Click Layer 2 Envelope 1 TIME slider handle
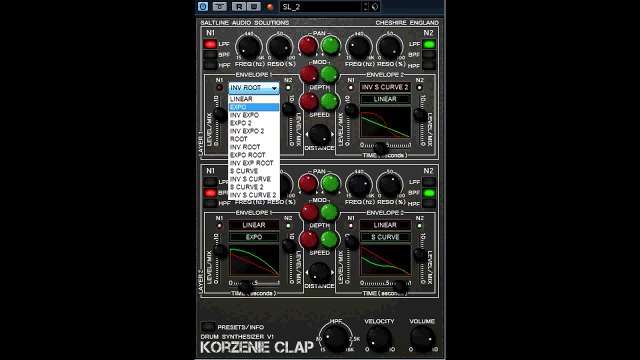The height and width of the screenshot is (360, 640). 245,286
